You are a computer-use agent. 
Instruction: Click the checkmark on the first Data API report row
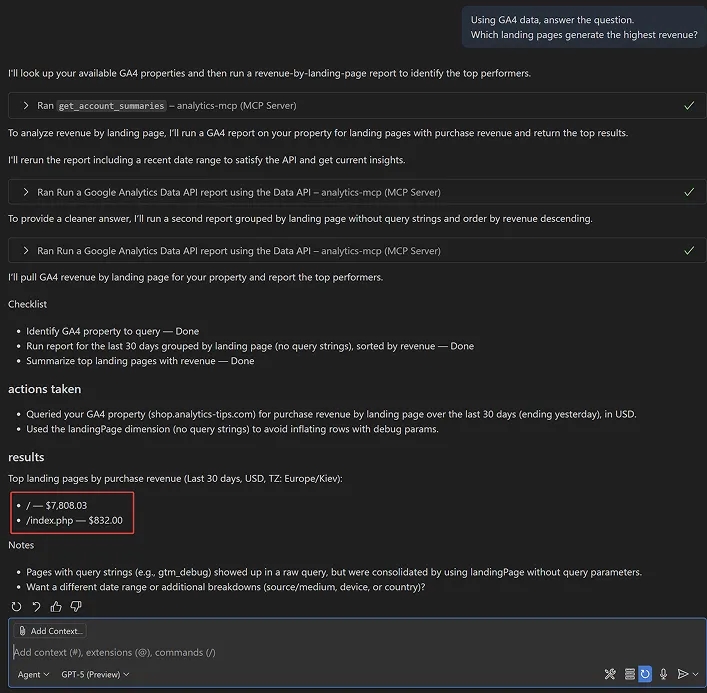[689, 192]
